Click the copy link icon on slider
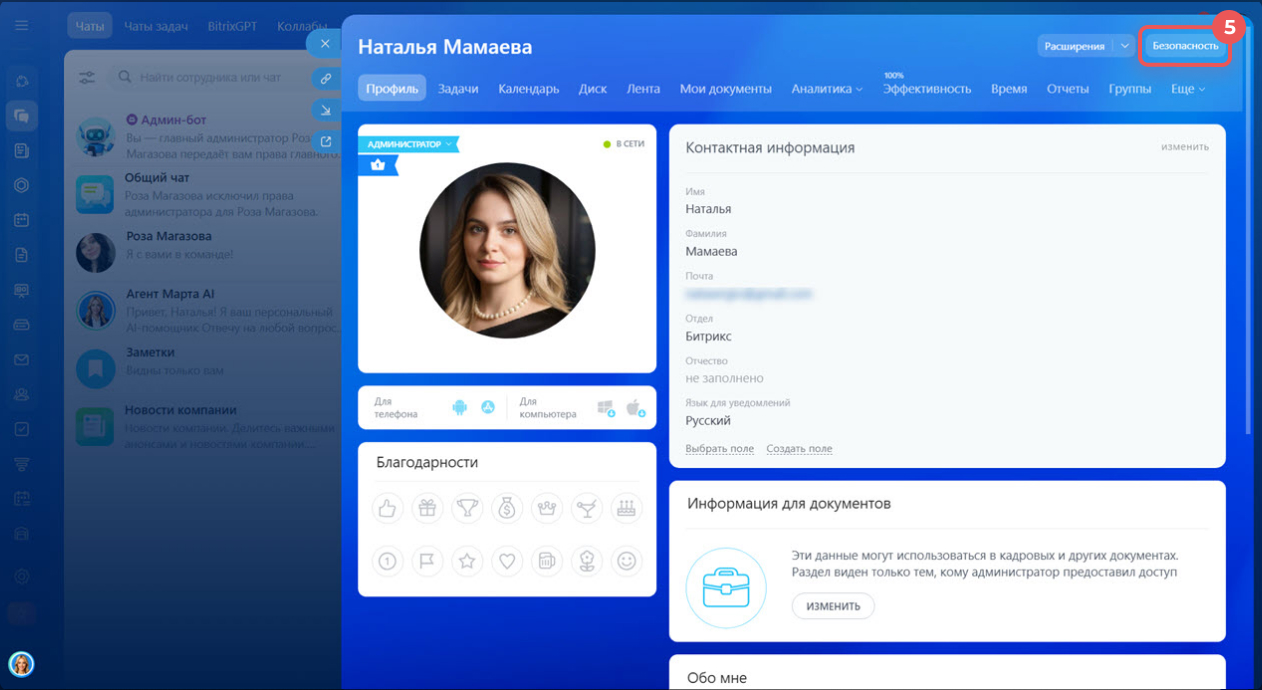1262x690 pixels. pyautogui.click(x=325, y=77)
